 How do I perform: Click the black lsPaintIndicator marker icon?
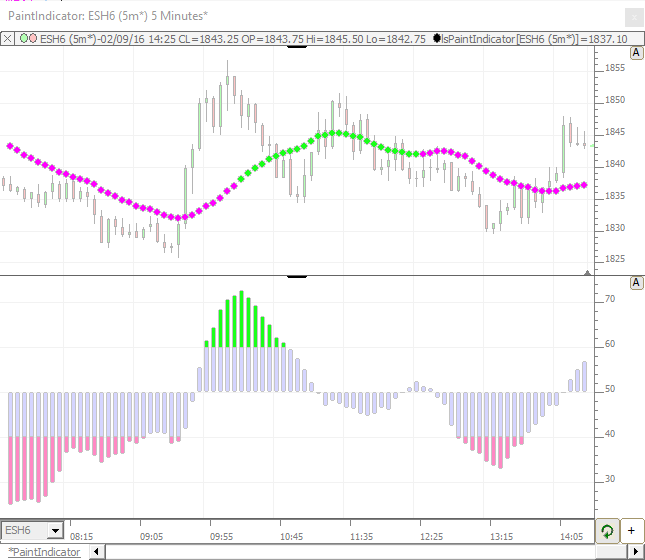[437, 39]
